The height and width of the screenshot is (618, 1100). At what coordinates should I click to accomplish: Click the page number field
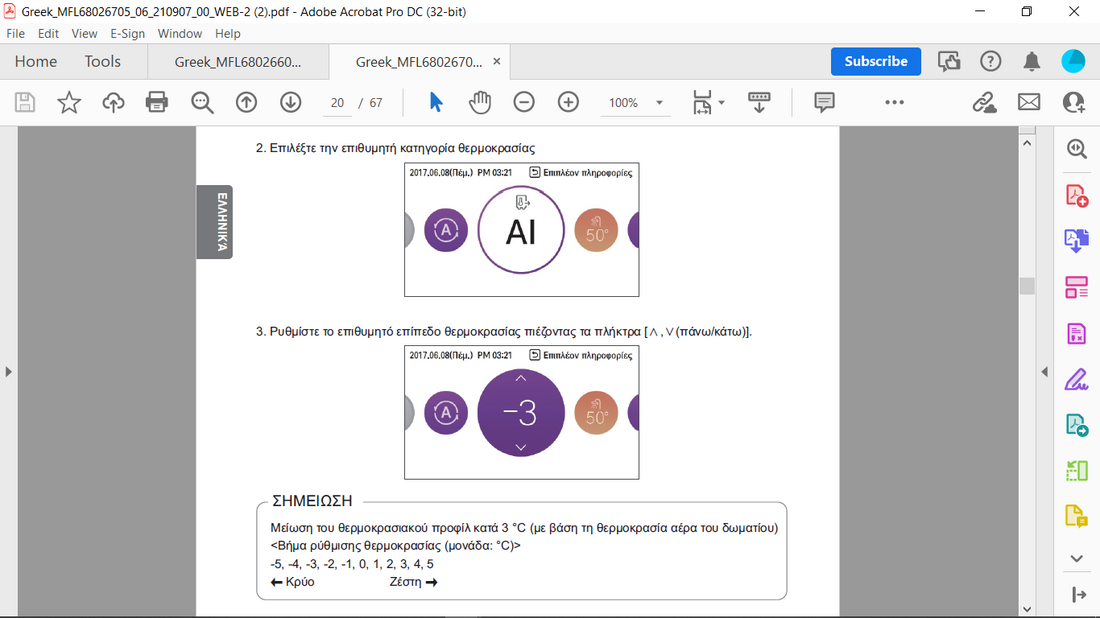(337, 103)
